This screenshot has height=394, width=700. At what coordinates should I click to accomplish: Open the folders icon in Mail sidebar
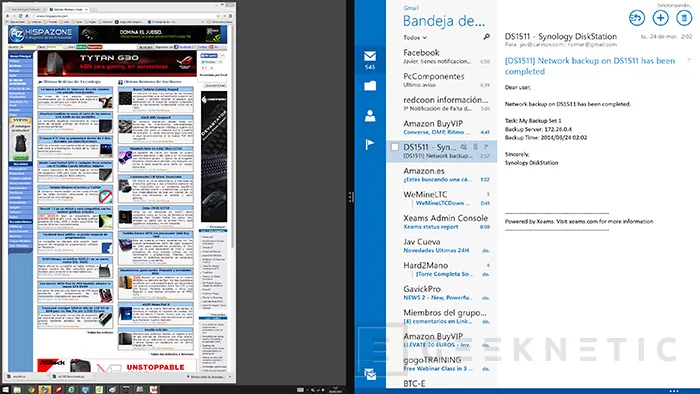point(370,86)
